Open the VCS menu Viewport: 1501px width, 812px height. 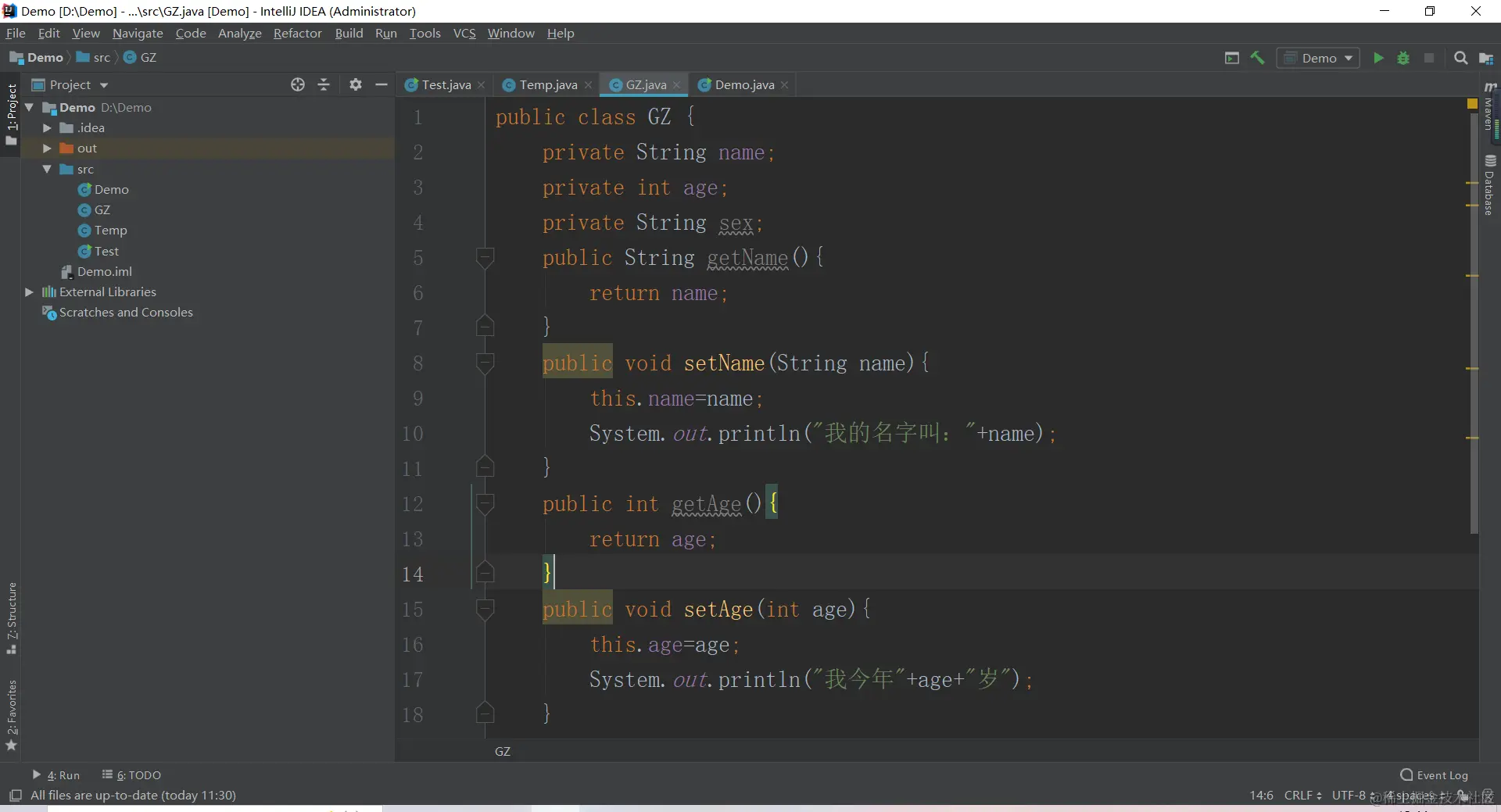click(464, 33)
